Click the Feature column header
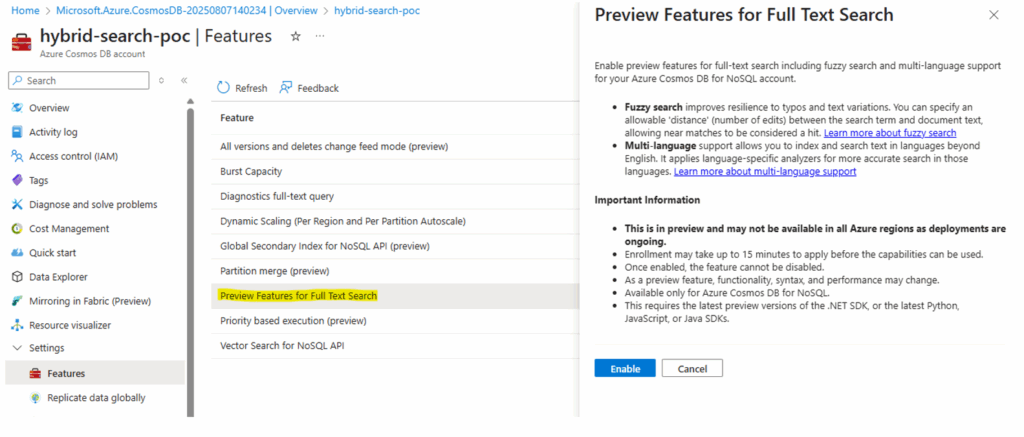The width and height of the screenshot is (1024, 437). tap(237, 118)
